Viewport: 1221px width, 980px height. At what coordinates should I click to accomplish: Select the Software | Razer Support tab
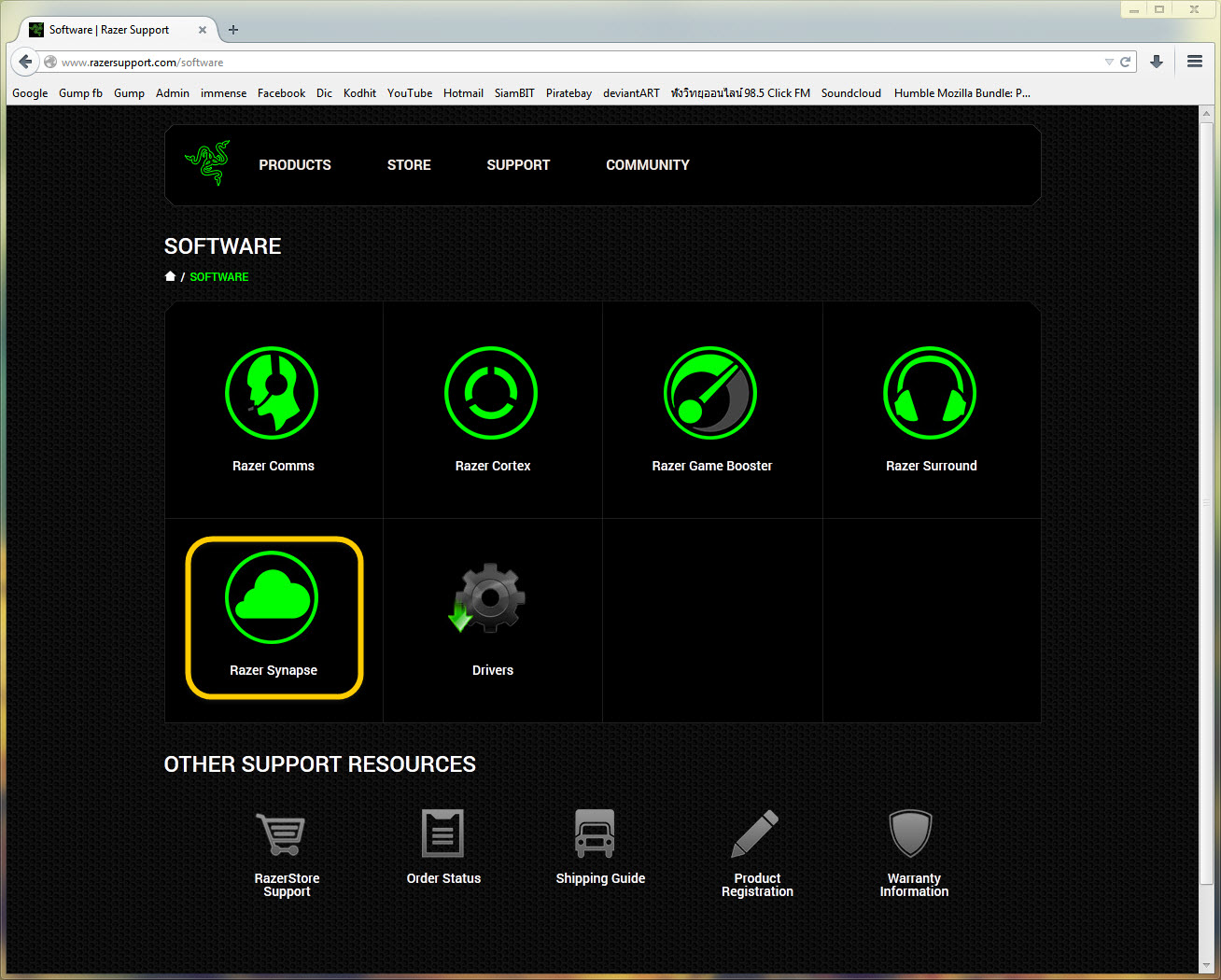click(x=117, y=30)
